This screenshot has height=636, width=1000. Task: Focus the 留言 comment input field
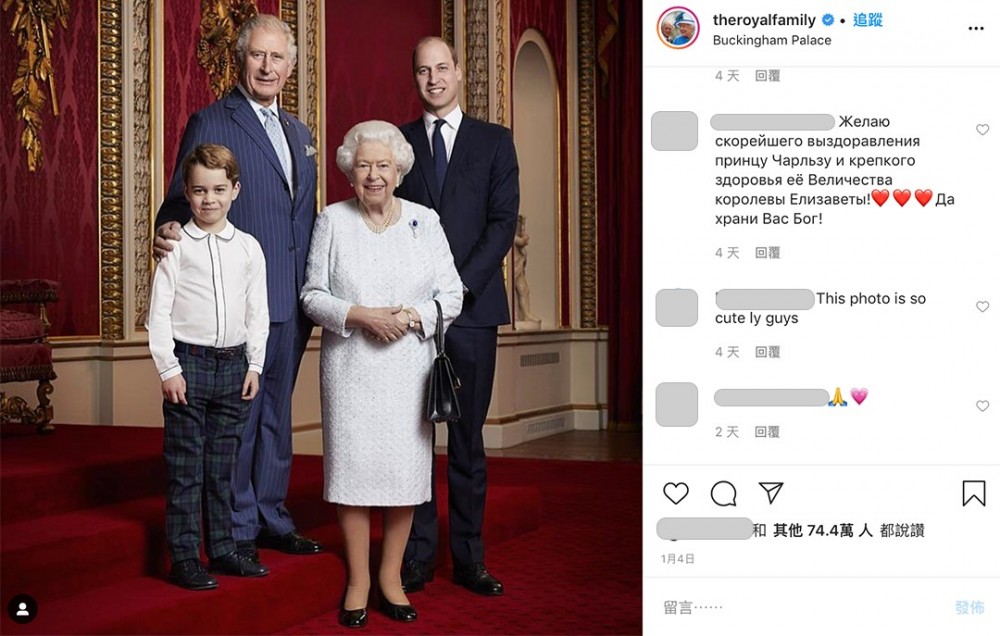804,607
